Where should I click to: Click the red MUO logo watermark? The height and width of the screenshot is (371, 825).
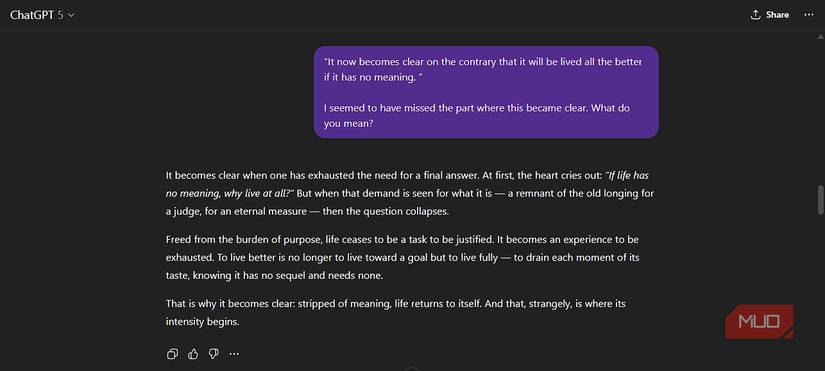coord(760,321)
